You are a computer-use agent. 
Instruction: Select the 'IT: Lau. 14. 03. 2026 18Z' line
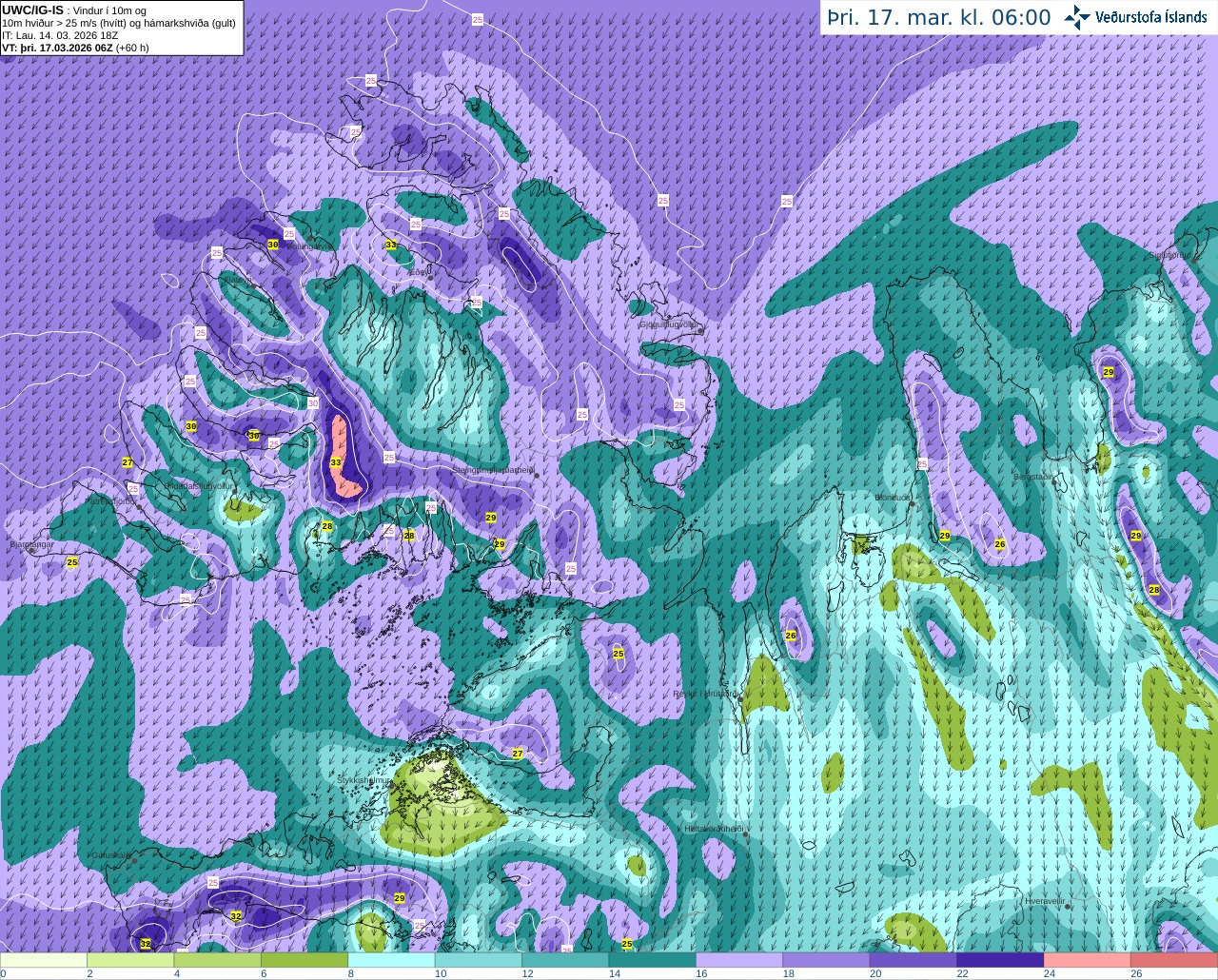[x=60, y=35]
